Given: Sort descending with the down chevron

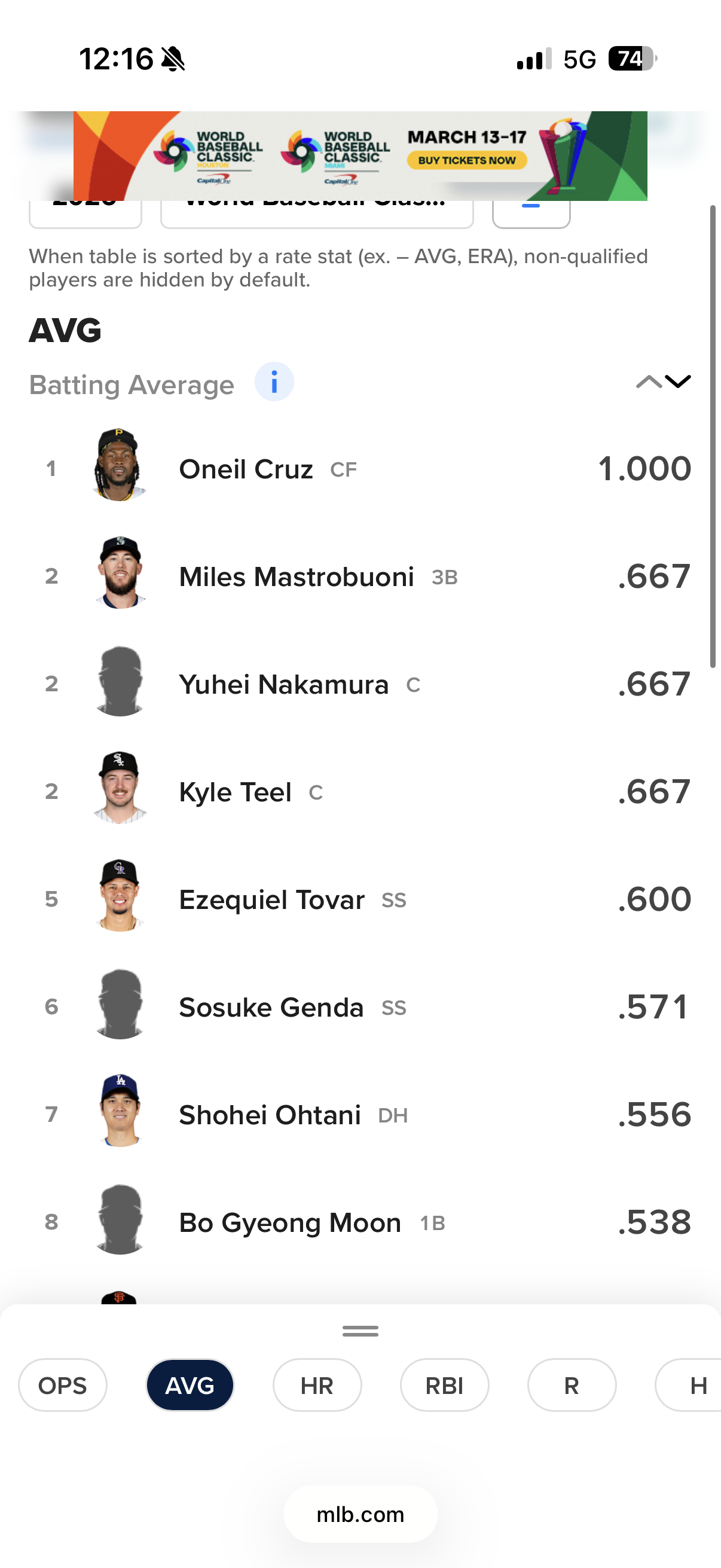Looking at the screenshot, I should tap(678, 382).
